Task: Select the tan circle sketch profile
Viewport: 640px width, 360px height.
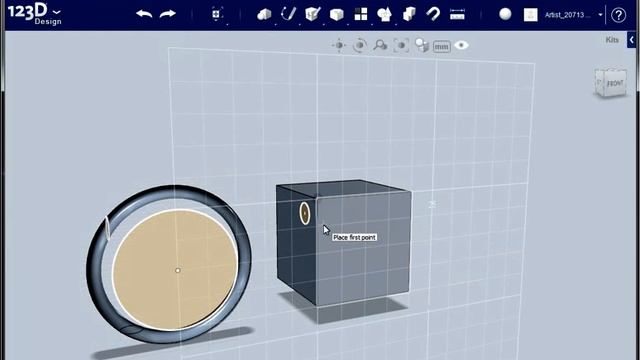Action: 176,269
